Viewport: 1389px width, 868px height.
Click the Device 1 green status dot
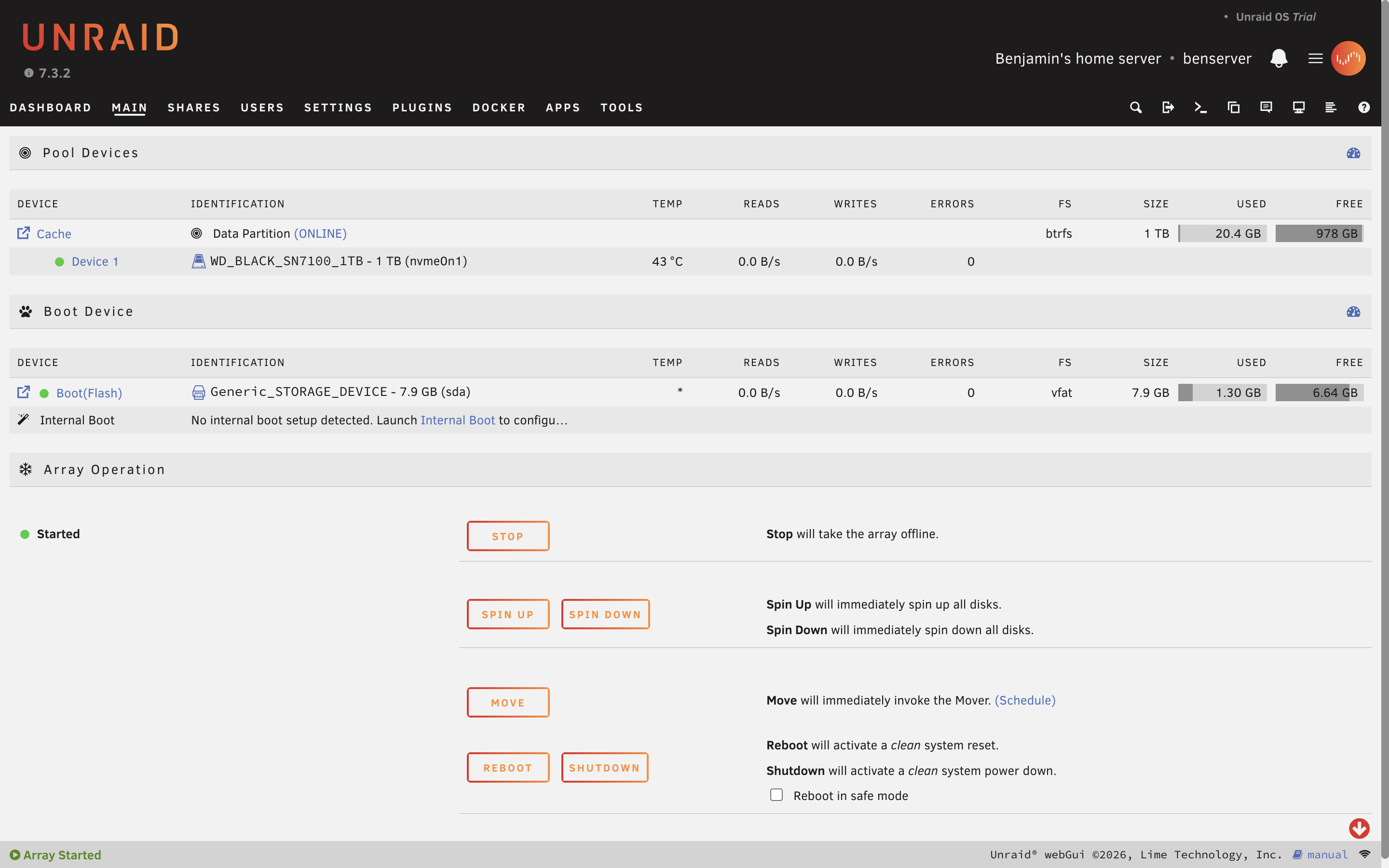tap(59, 262)
